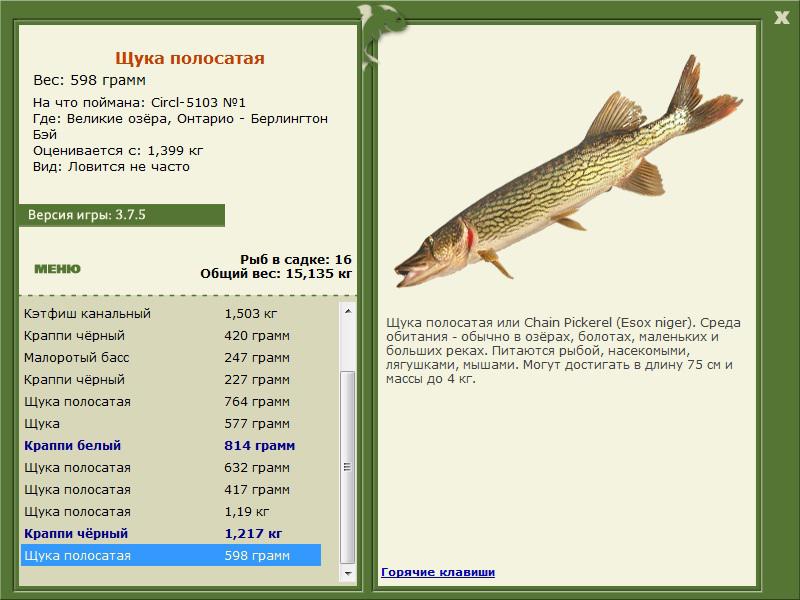
Task: Select Краппи чёрный 1,217 кг row
Action: (x=171, y=533)
